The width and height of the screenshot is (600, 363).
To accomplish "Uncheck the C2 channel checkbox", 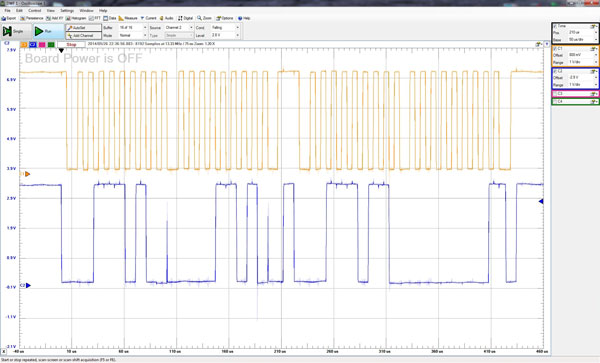I will point(555,72).
